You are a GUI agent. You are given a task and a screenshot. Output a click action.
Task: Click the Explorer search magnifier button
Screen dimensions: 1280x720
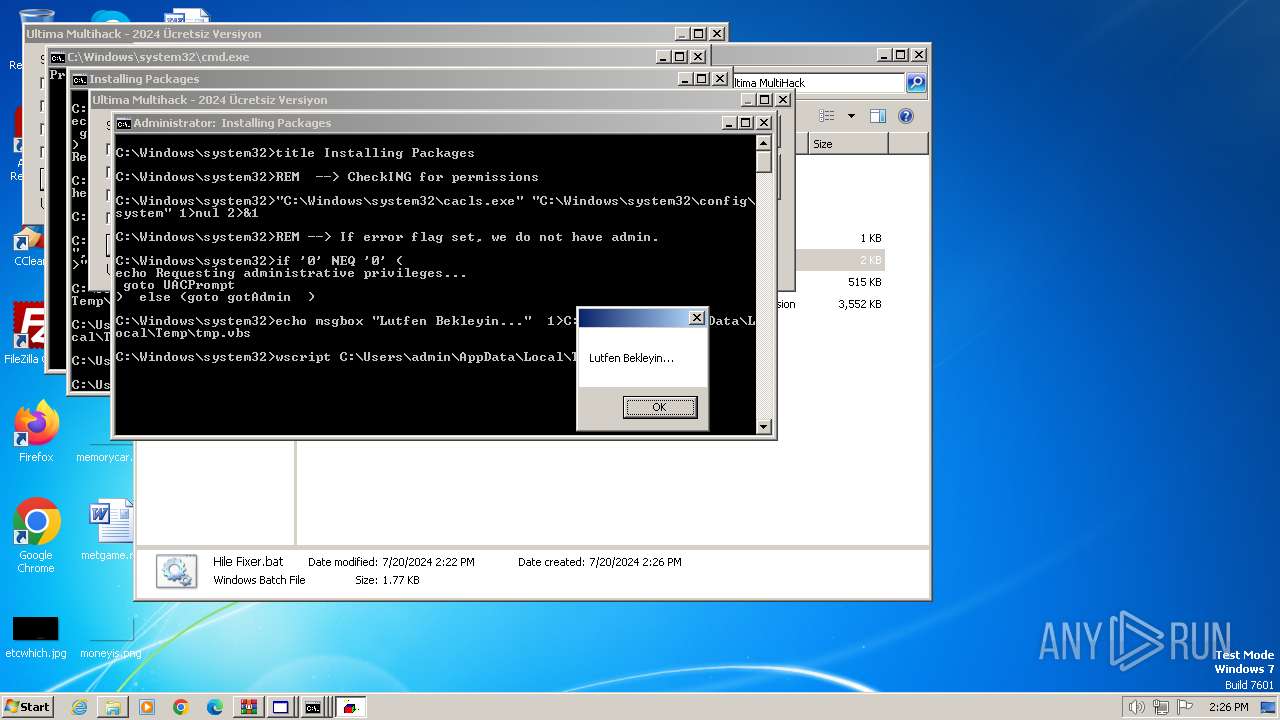tap(915, 83)
